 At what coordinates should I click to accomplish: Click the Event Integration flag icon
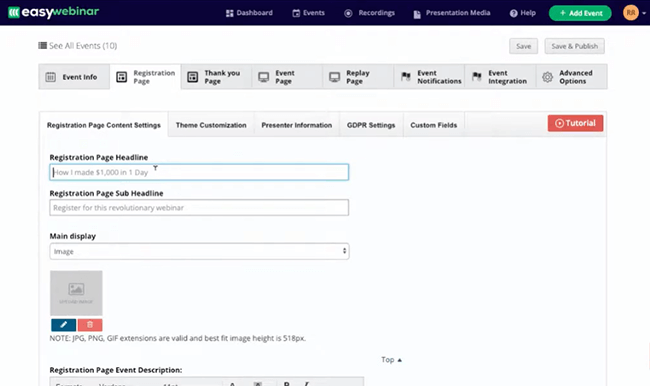(477, 76)
